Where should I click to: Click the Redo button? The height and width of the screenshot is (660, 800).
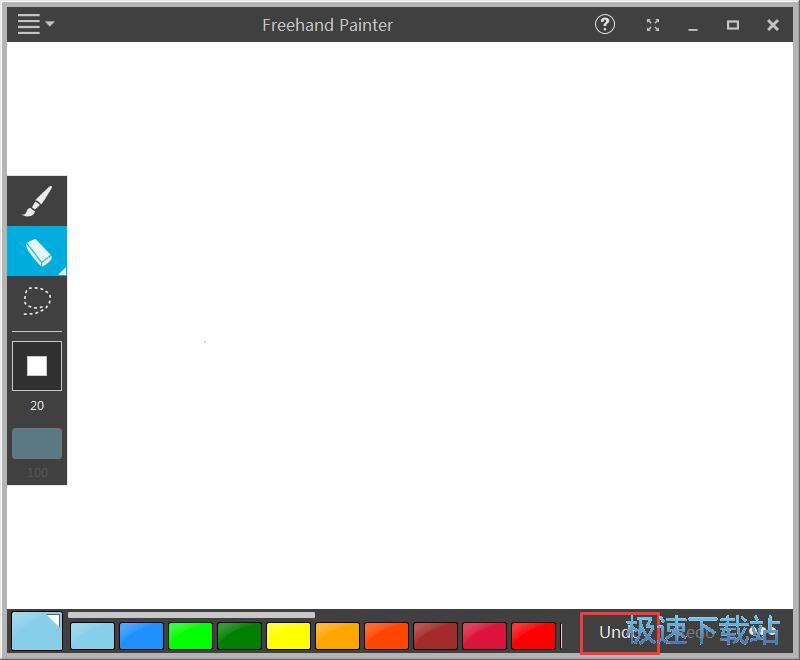point(695,632)
